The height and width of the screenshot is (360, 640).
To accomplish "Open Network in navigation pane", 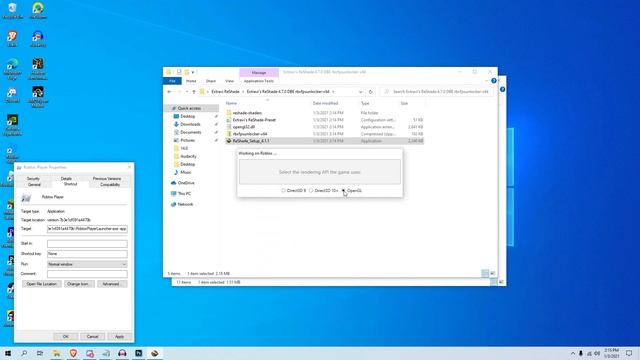I will click(185, 204).
